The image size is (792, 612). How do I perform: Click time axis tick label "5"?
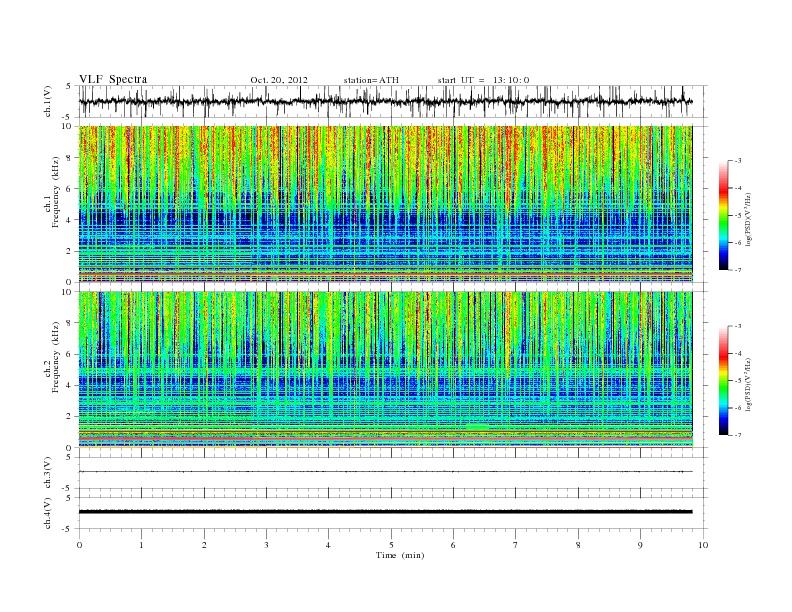(x=391, y=545)
